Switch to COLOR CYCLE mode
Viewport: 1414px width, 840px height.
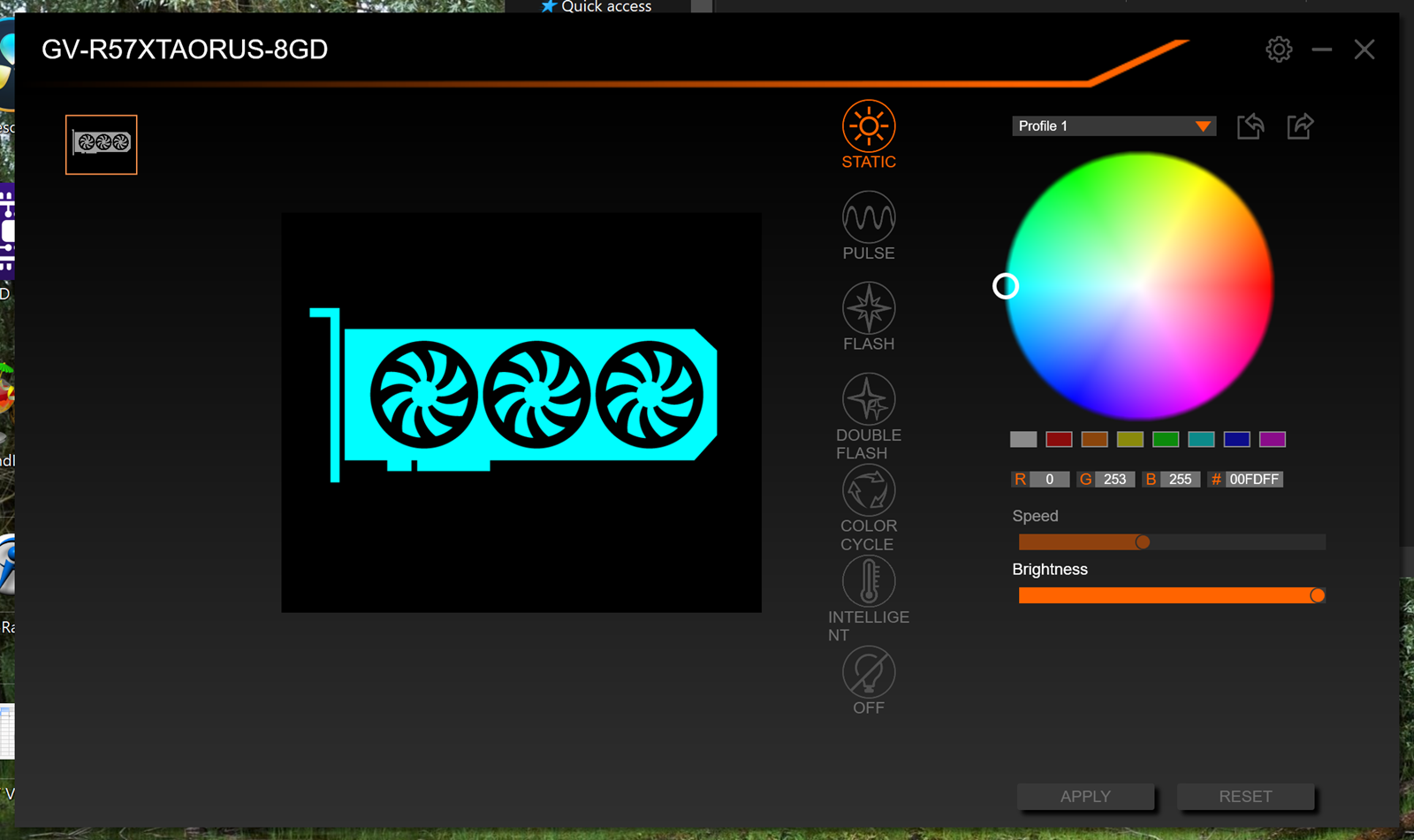coord(869,490)
